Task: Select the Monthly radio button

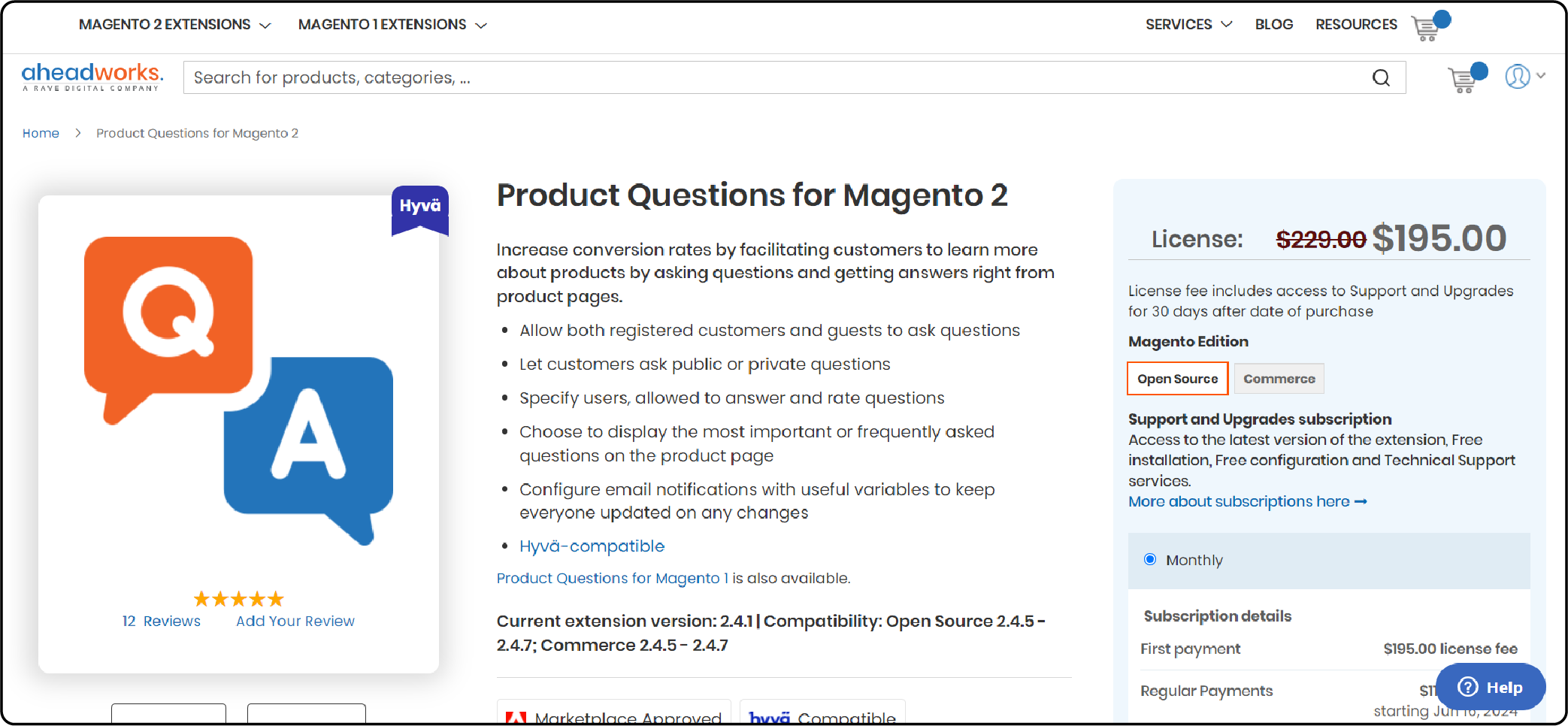Action: click(1149, 559)
